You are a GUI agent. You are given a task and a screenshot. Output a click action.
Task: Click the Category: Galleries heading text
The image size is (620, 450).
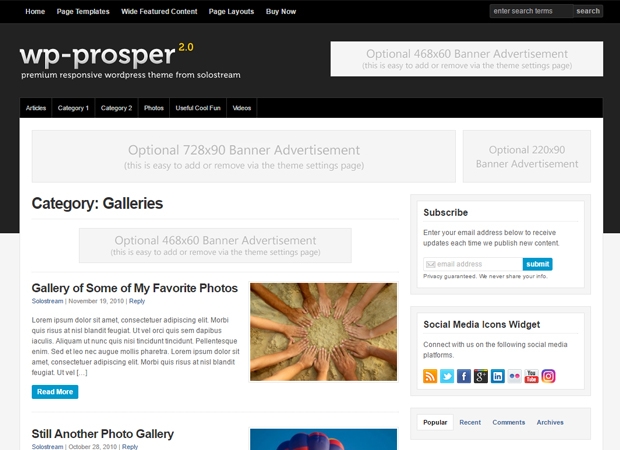97,203
